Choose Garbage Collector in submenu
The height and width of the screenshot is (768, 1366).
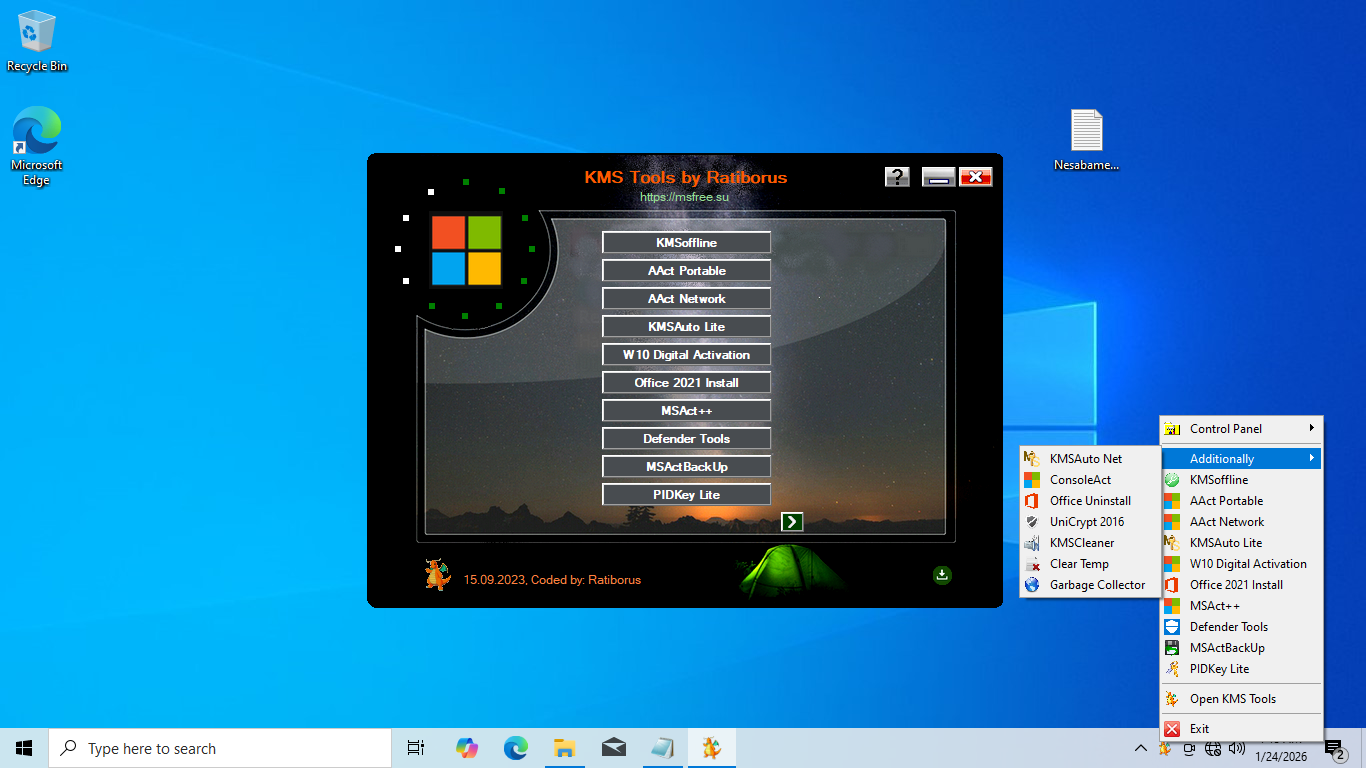1096,585
